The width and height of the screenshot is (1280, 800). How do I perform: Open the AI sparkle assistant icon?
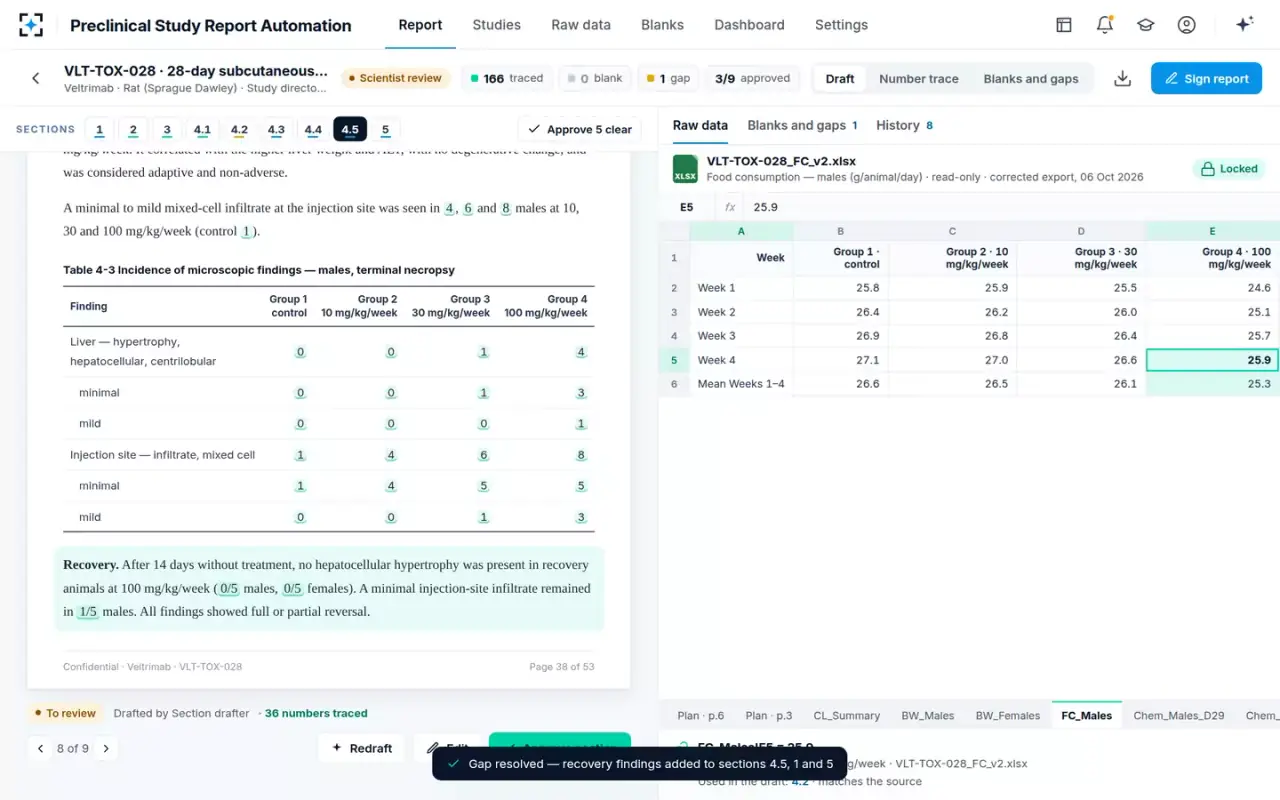click(x=1245, y=25)
